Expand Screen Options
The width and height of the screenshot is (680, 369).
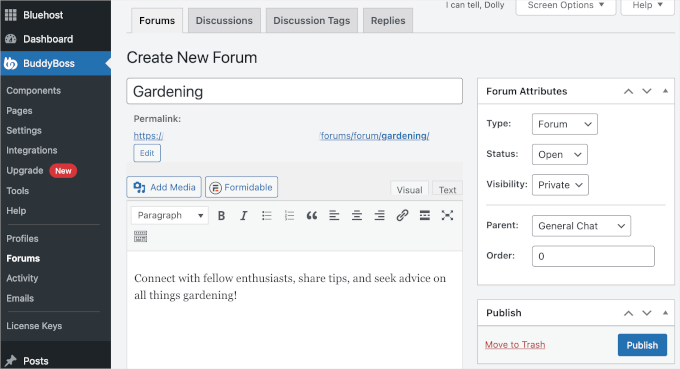[x=566, y=6]
